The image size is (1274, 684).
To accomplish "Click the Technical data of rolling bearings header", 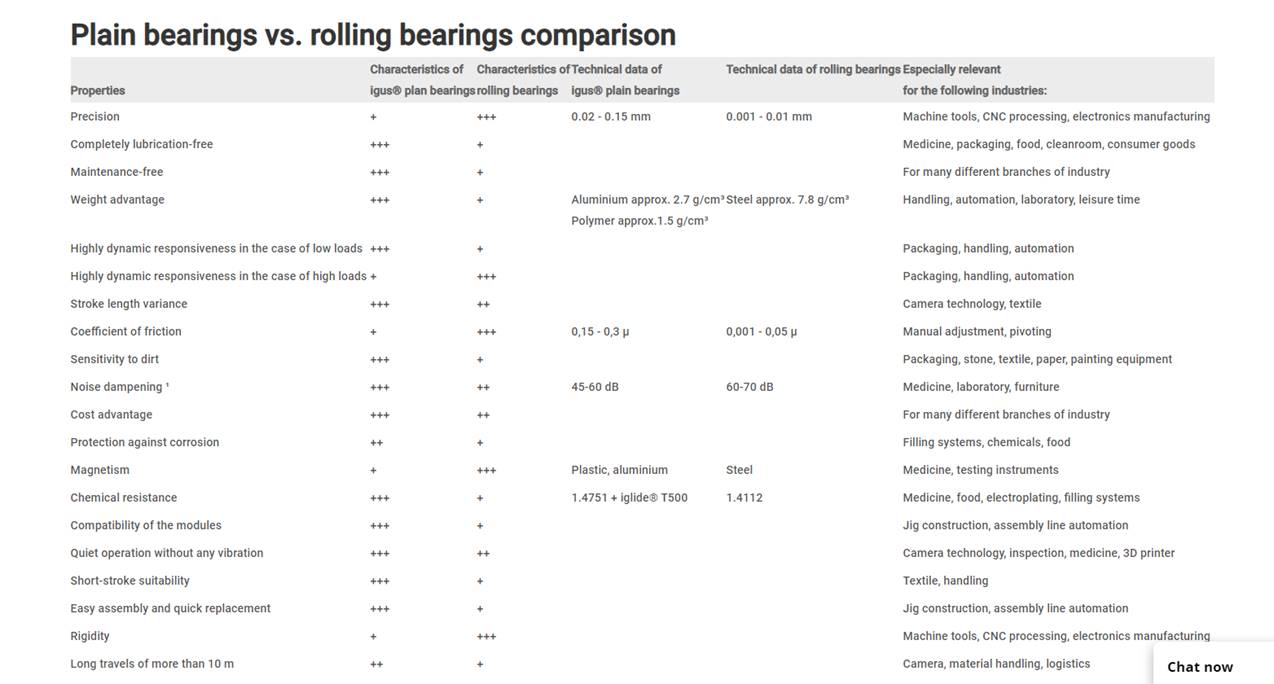I will pos(812,69).
